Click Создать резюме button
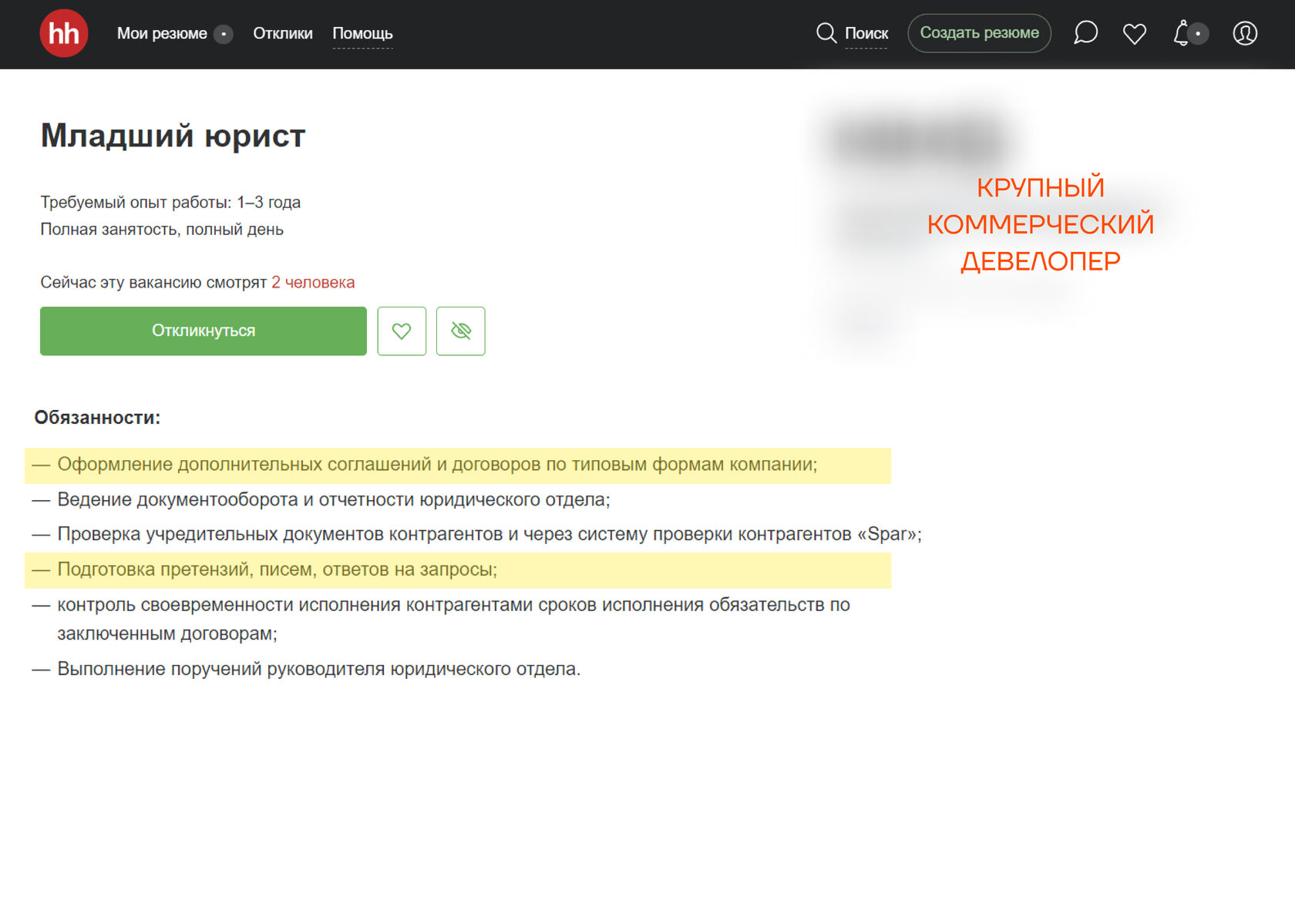The image size is (1295, 924). (x=979, y=33)
